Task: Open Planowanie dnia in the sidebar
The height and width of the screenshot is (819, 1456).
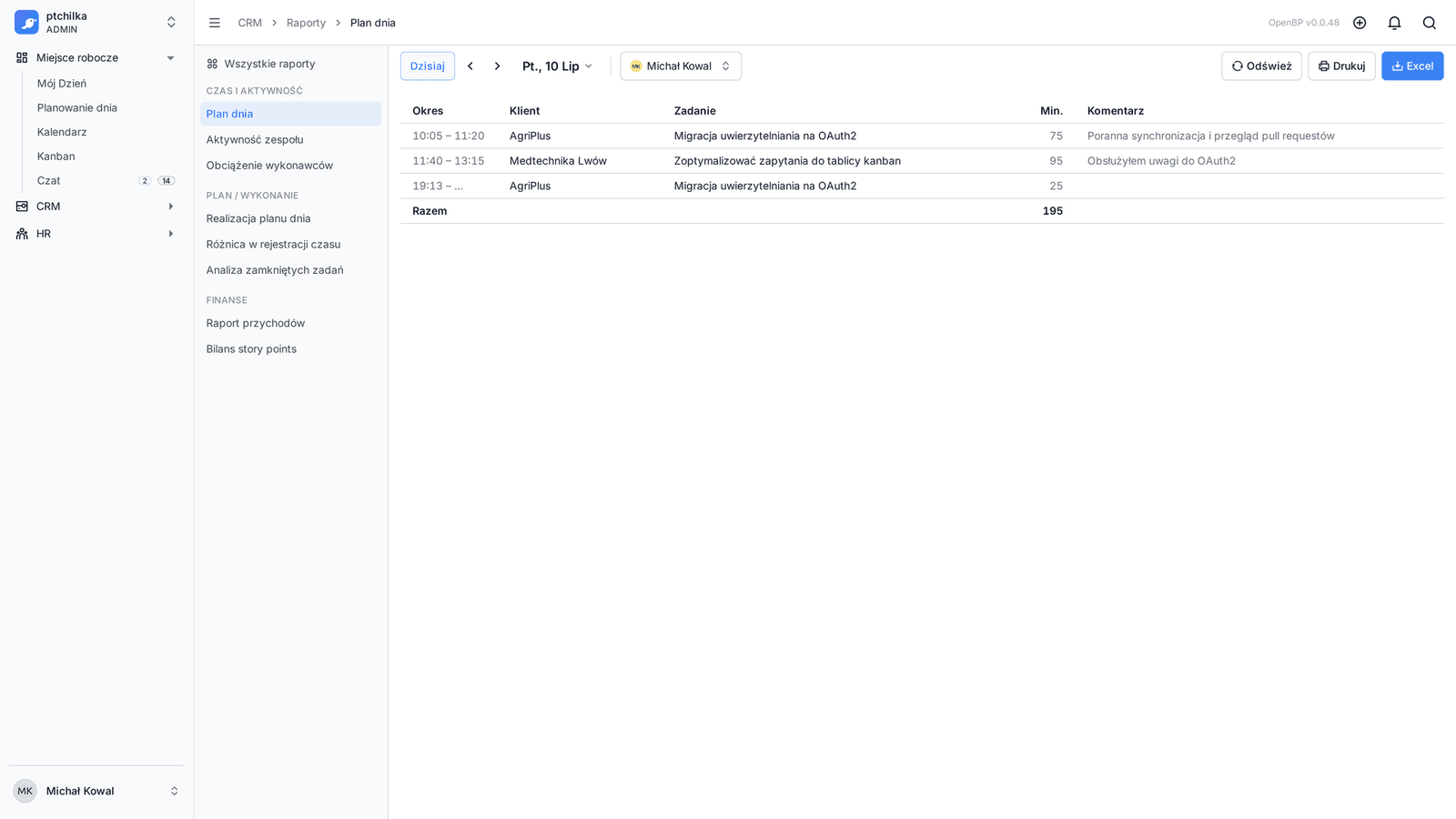Action: tap(77, 107)
